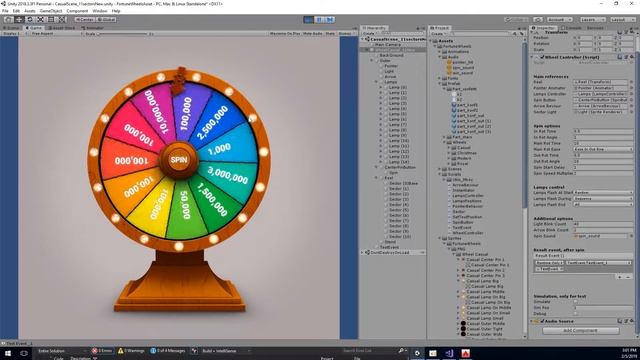
Task: Open the Component menu
Action: pyautogui.click(x=77, y=11)
